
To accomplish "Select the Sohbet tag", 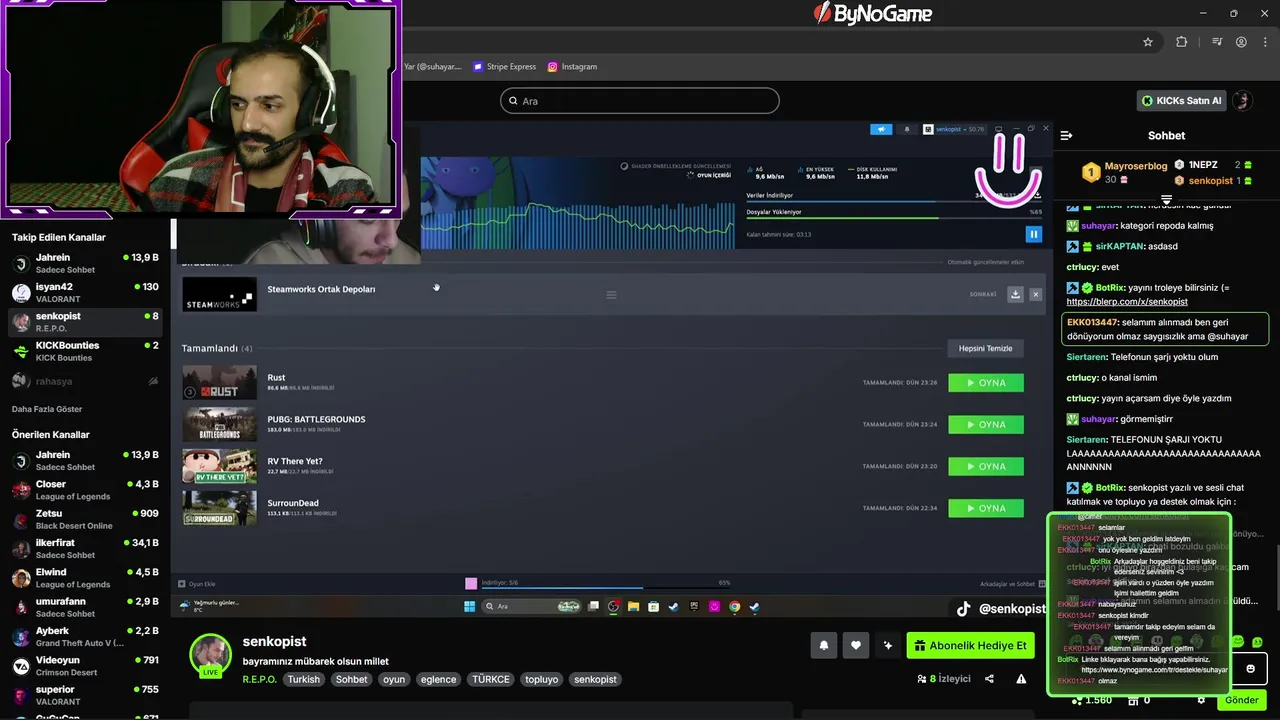I will 351,680.
